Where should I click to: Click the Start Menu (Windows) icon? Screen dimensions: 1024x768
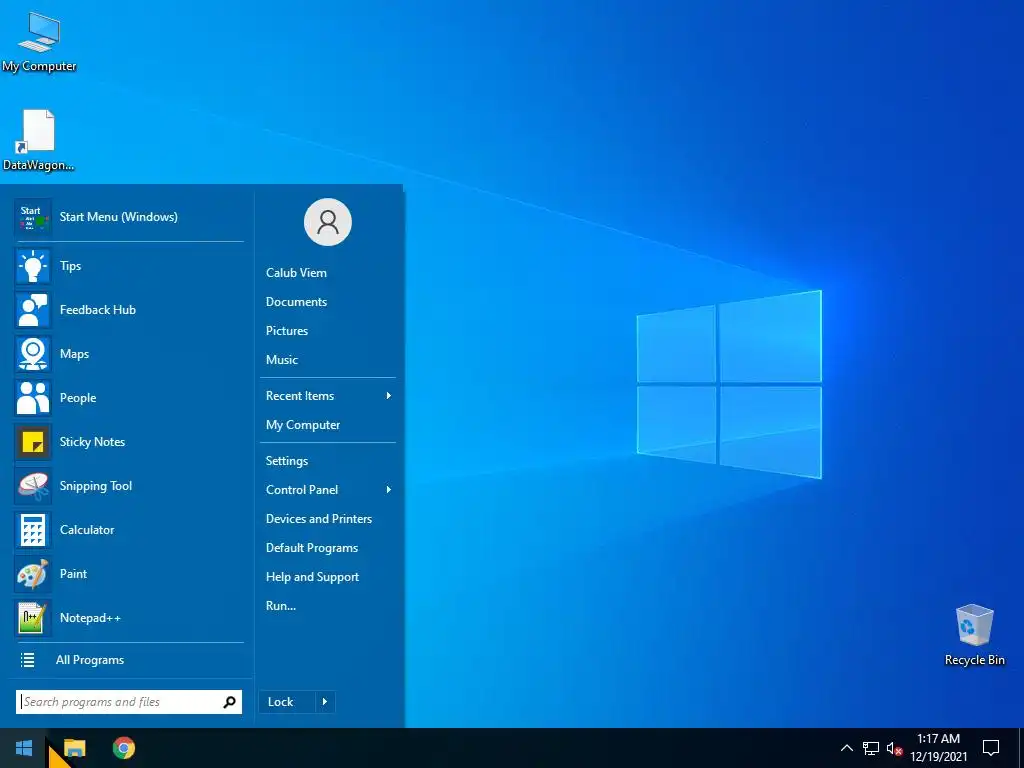coord(33,217)
